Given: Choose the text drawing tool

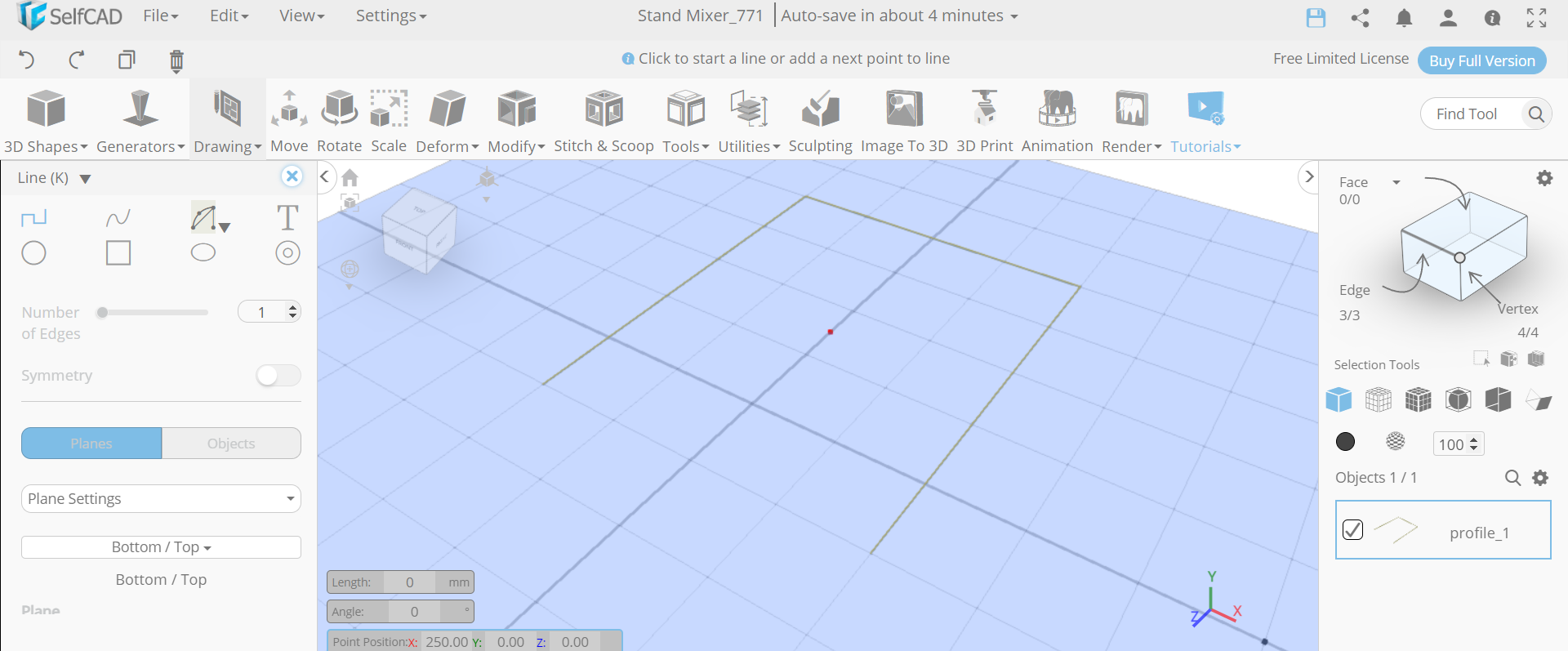Looking at the screenshot, I should [x=287, y=218].
